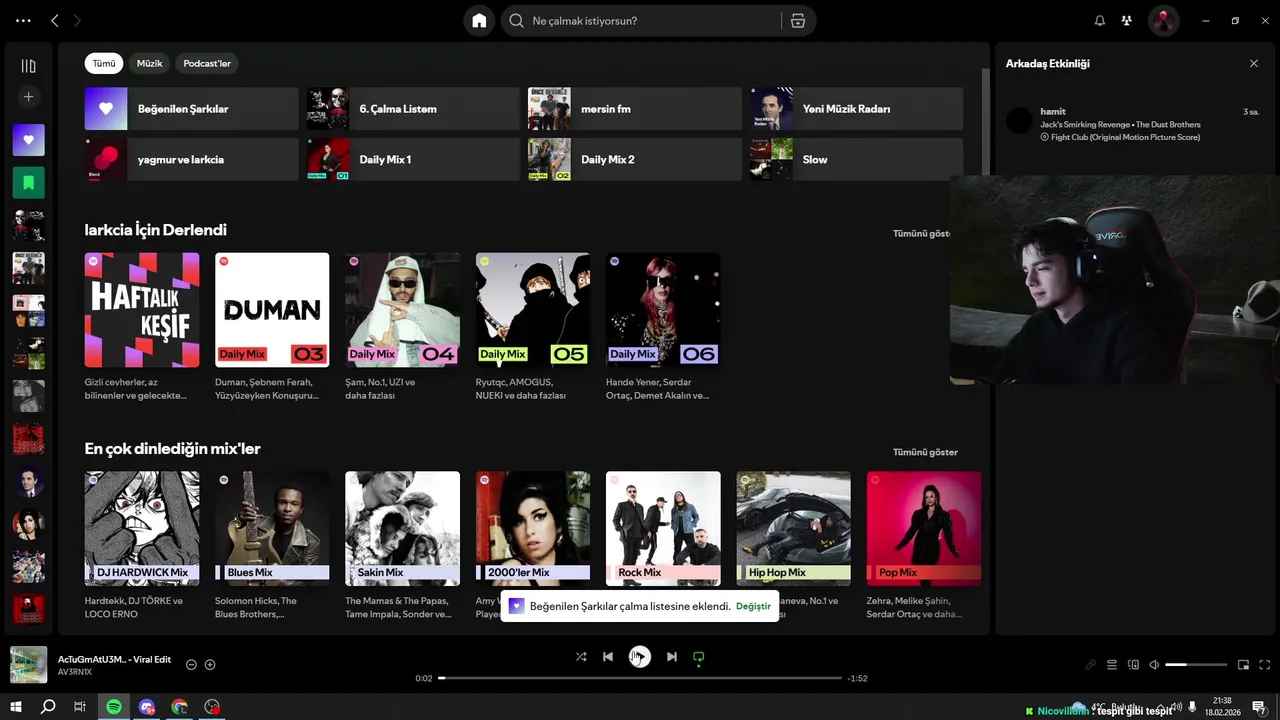This screenshot has width=1280, height=720.
Task: Open Chrome from the taskbar
Action: click(x=179, y=707)
